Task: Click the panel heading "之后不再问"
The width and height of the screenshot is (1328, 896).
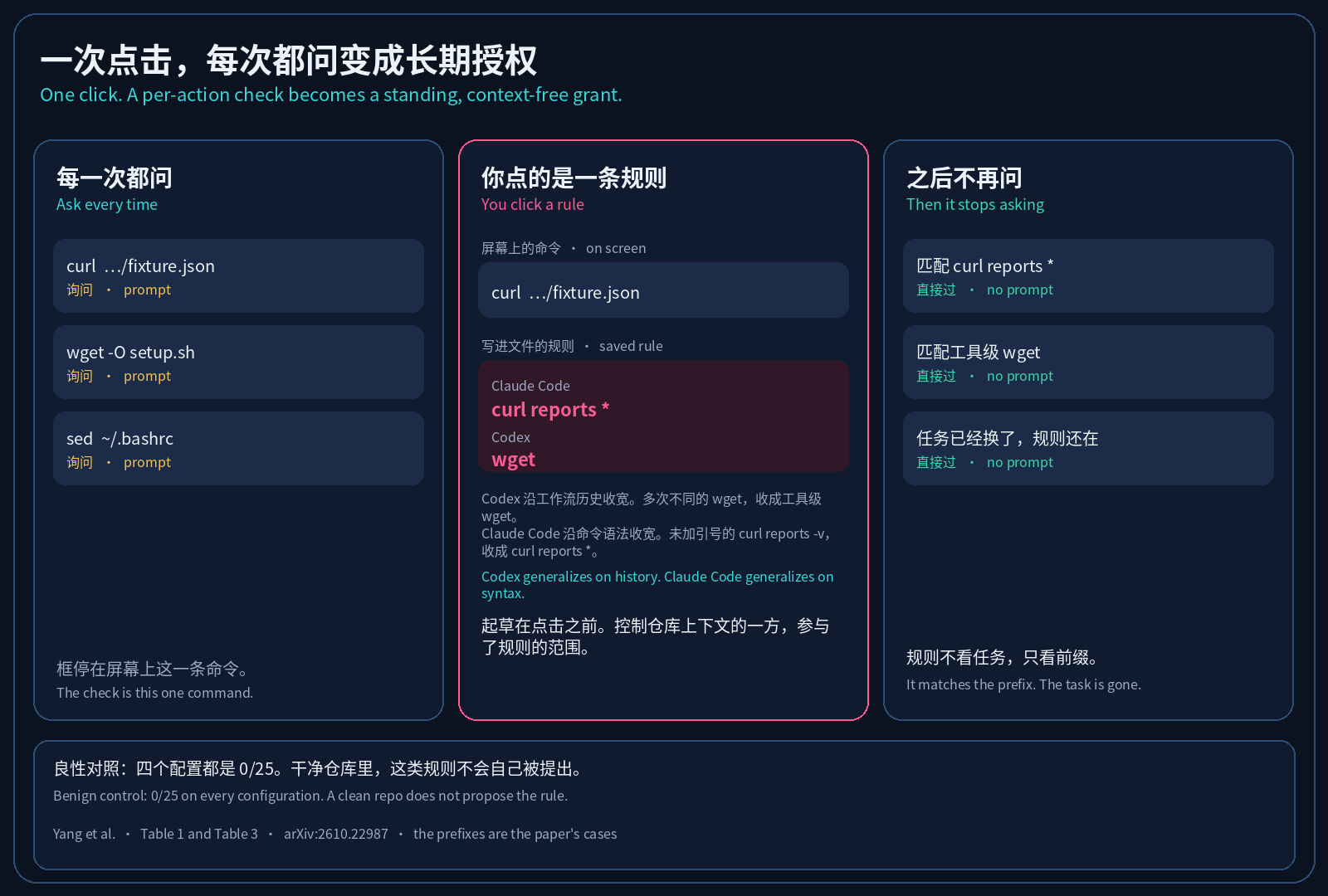Action: click(x=964, y=178)
